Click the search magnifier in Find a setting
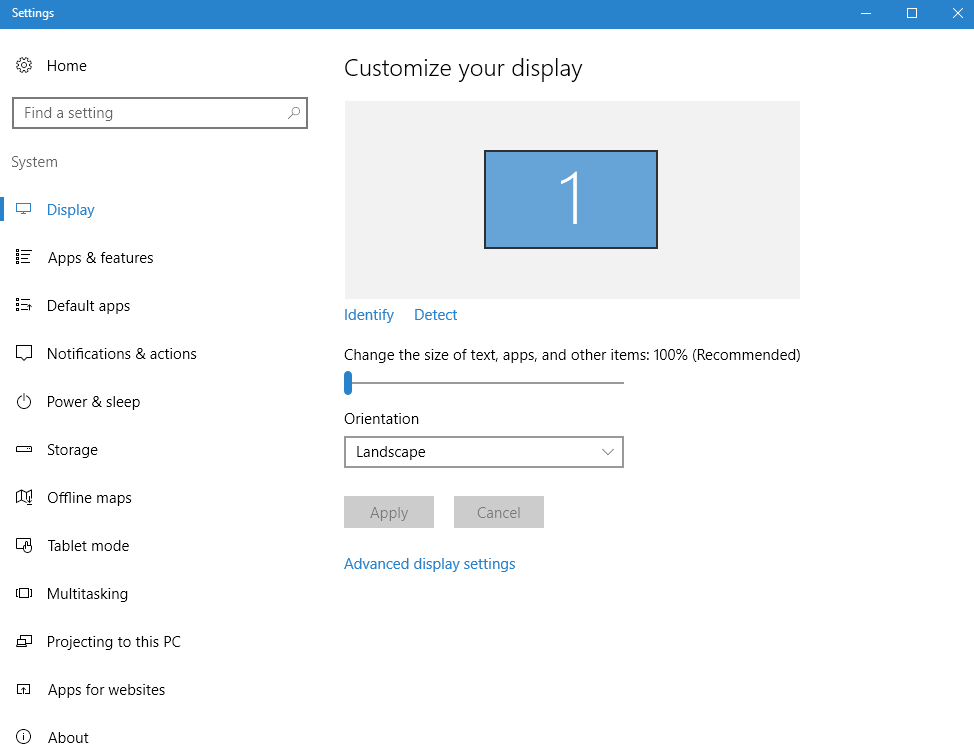 click(x=293, y=113)
